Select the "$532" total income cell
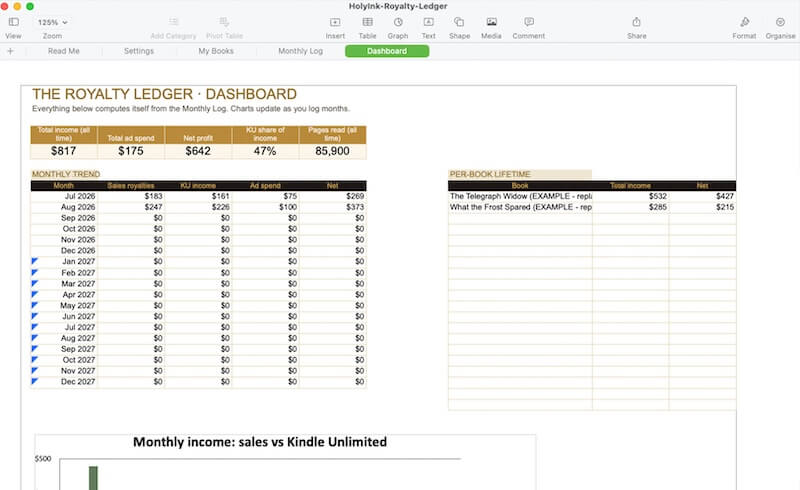 point(631,196)
